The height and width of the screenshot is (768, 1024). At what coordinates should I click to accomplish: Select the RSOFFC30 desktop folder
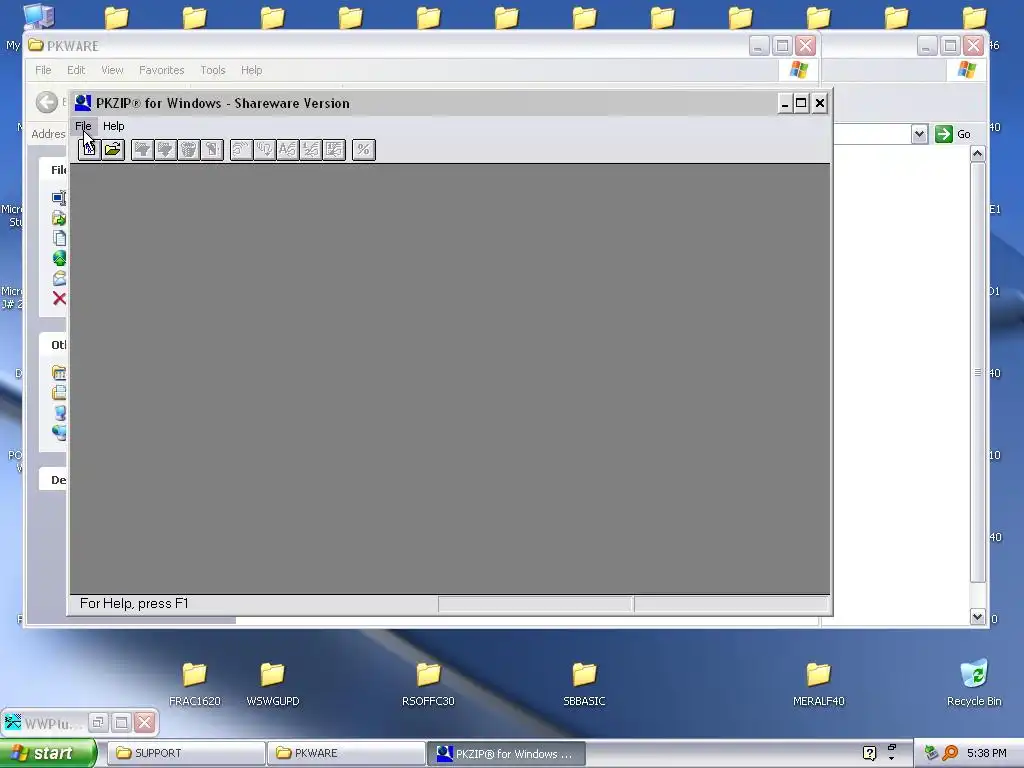tap(428, 683)
